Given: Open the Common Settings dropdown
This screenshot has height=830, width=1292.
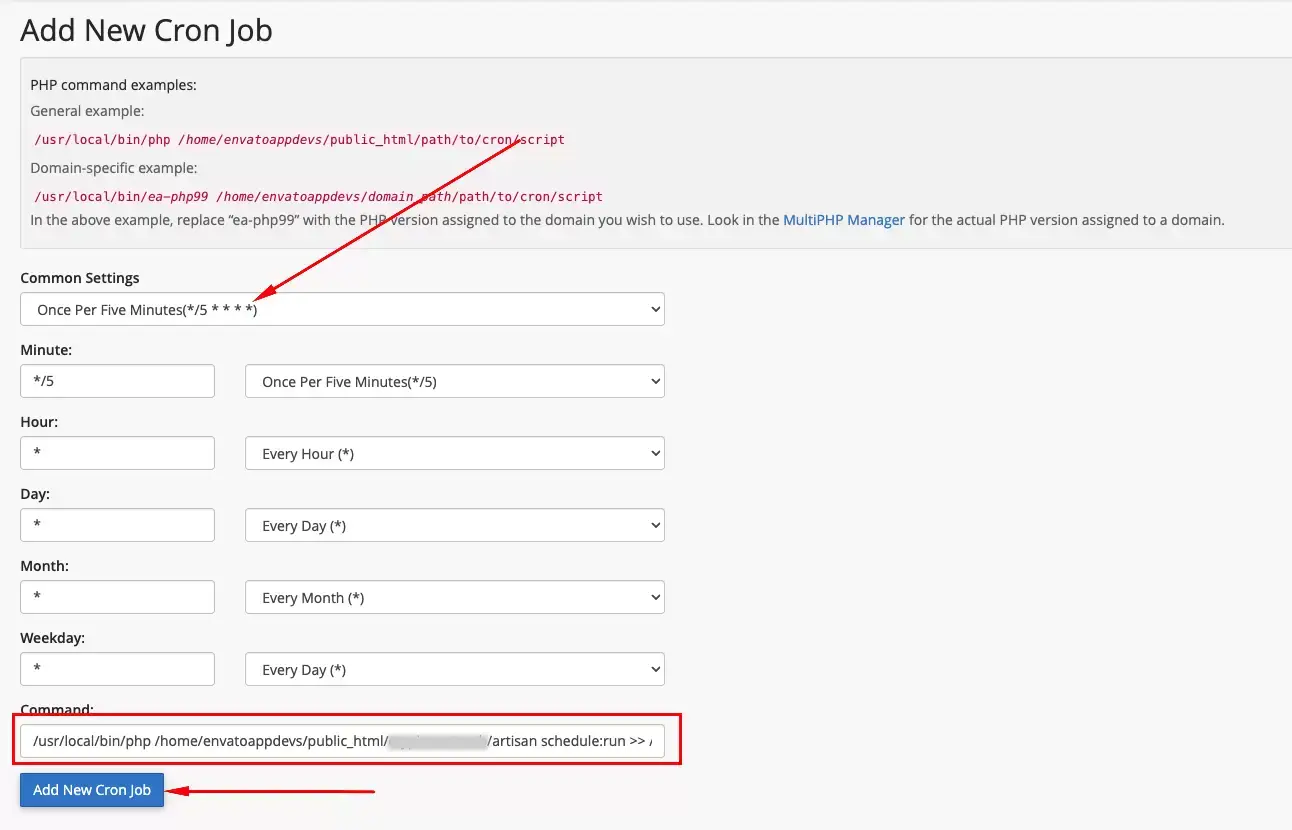Looking at the screenshot, I should 342,310.
